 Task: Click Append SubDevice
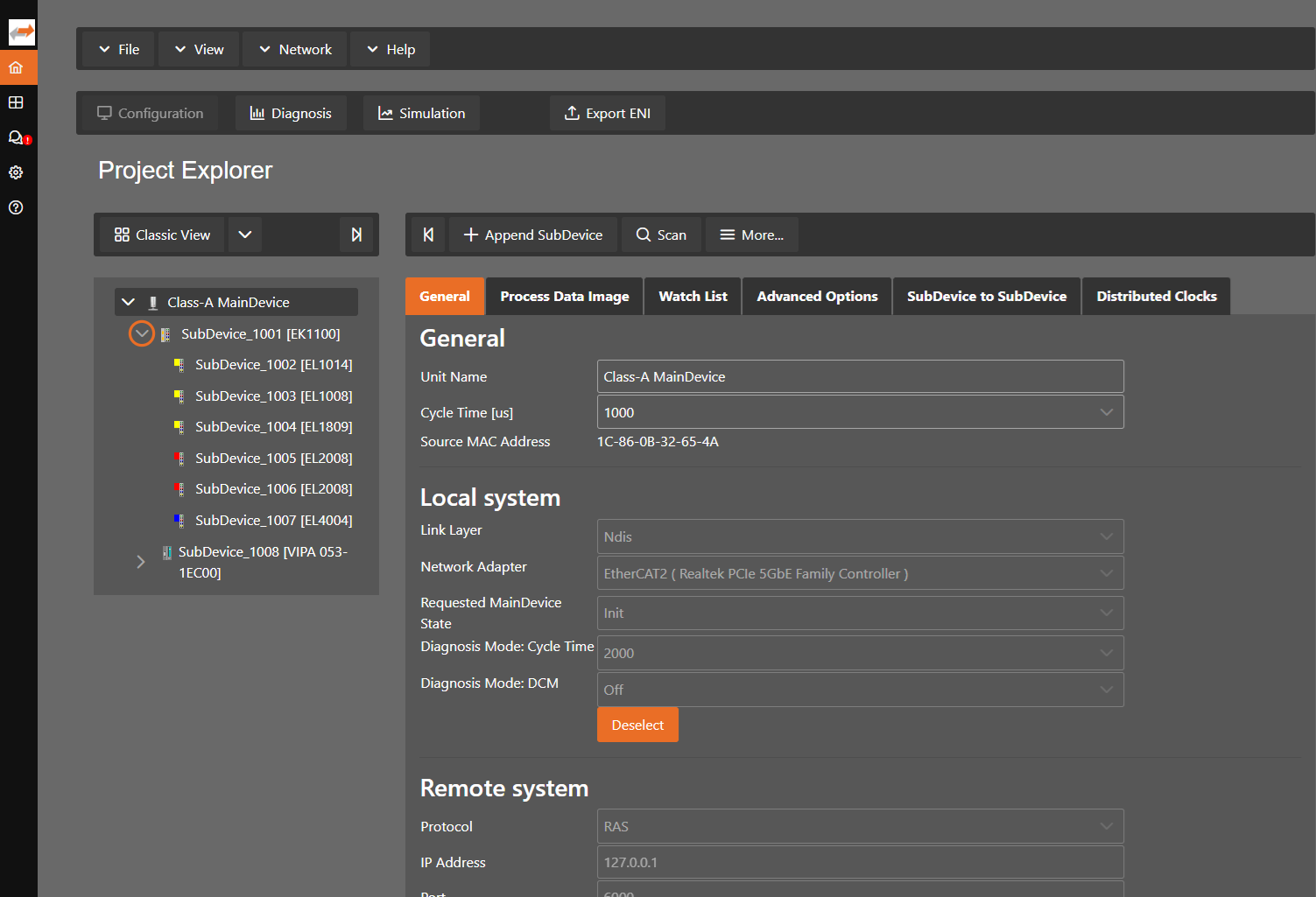tap(533, 235)
